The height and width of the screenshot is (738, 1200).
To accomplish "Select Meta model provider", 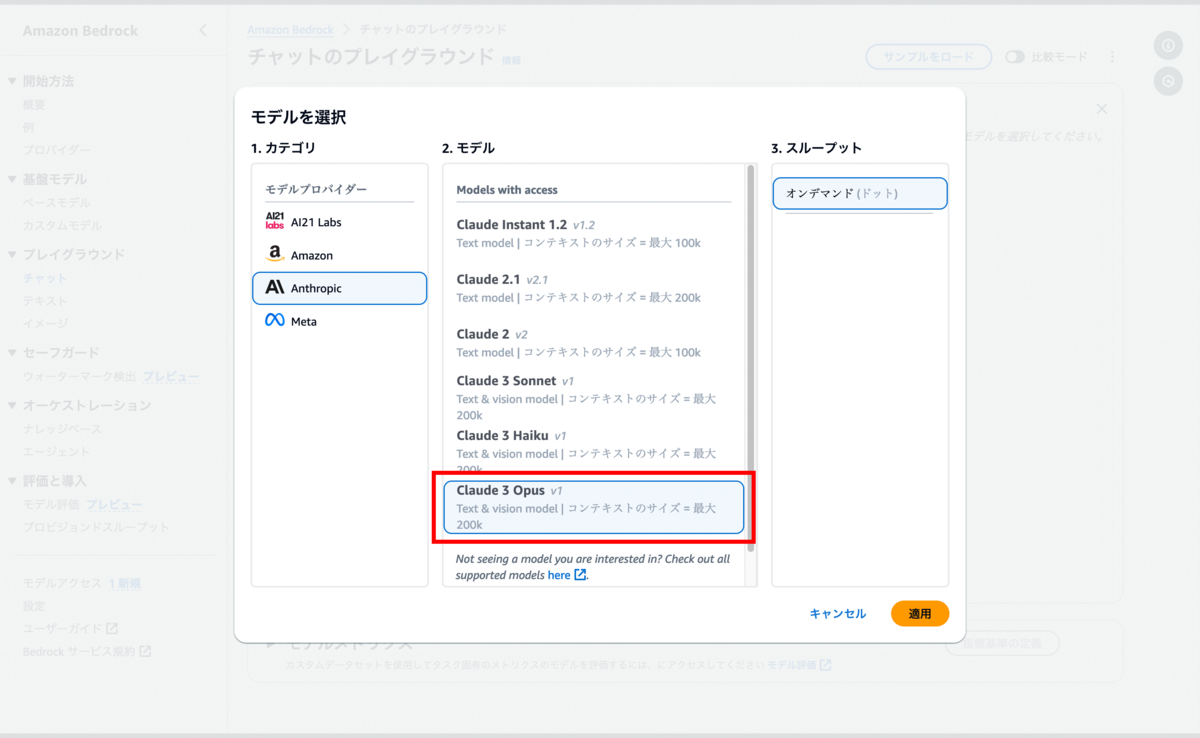I will (339, 321).
